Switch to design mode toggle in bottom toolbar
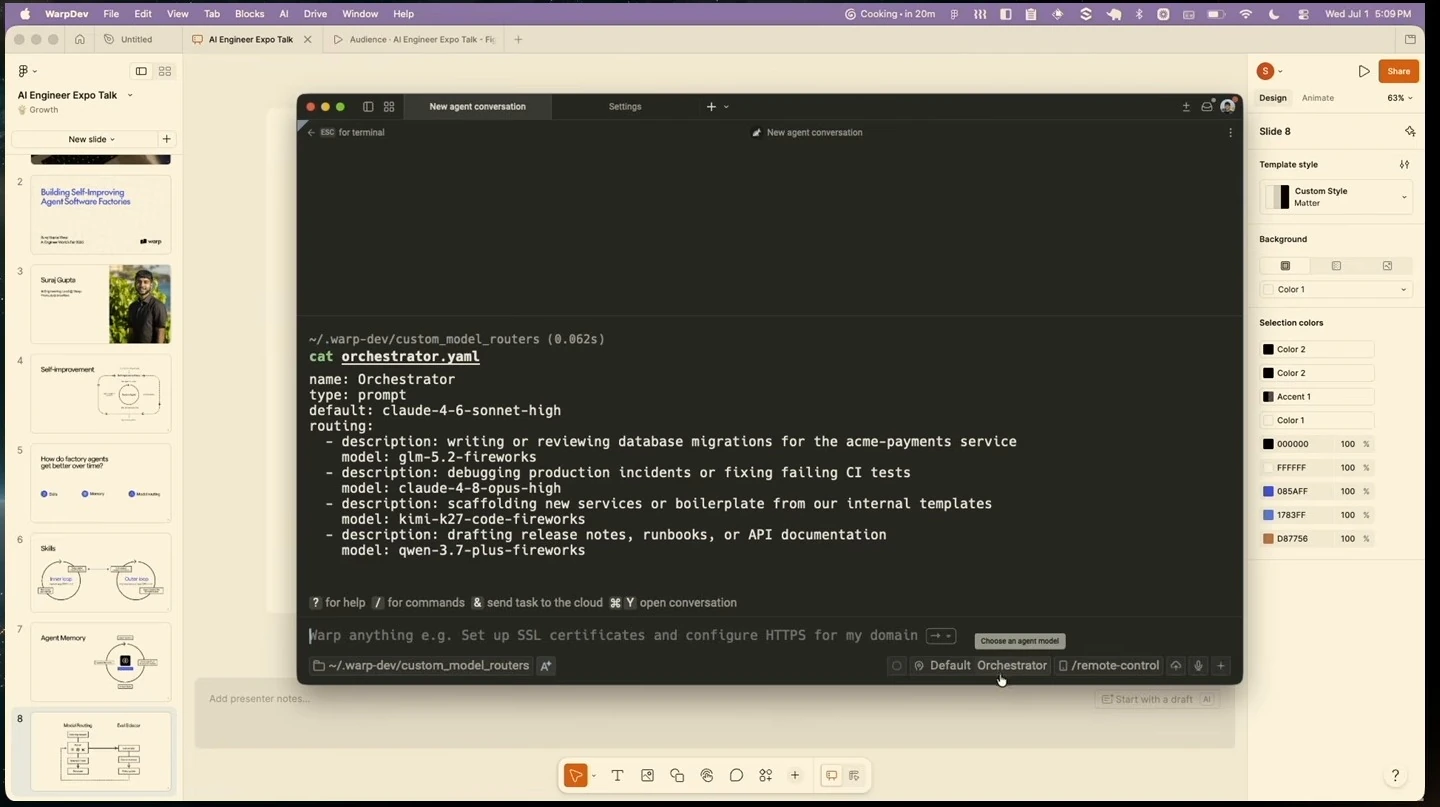This screenshot has height=807, width=1440. [854, 775]
